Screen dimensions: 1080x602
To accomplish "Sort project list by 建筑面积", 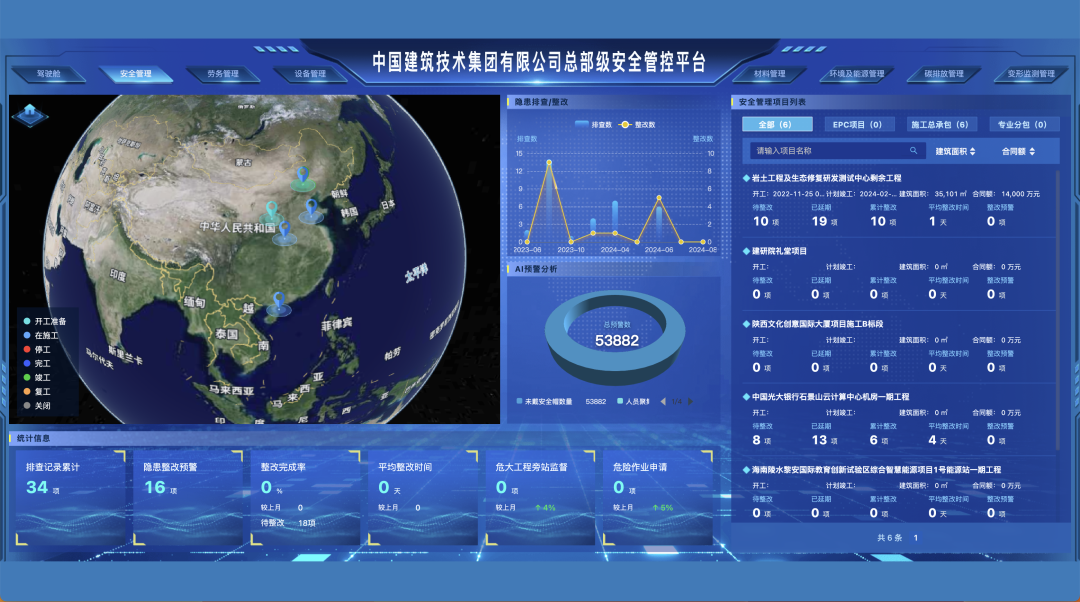I will [x=957, y=151].
